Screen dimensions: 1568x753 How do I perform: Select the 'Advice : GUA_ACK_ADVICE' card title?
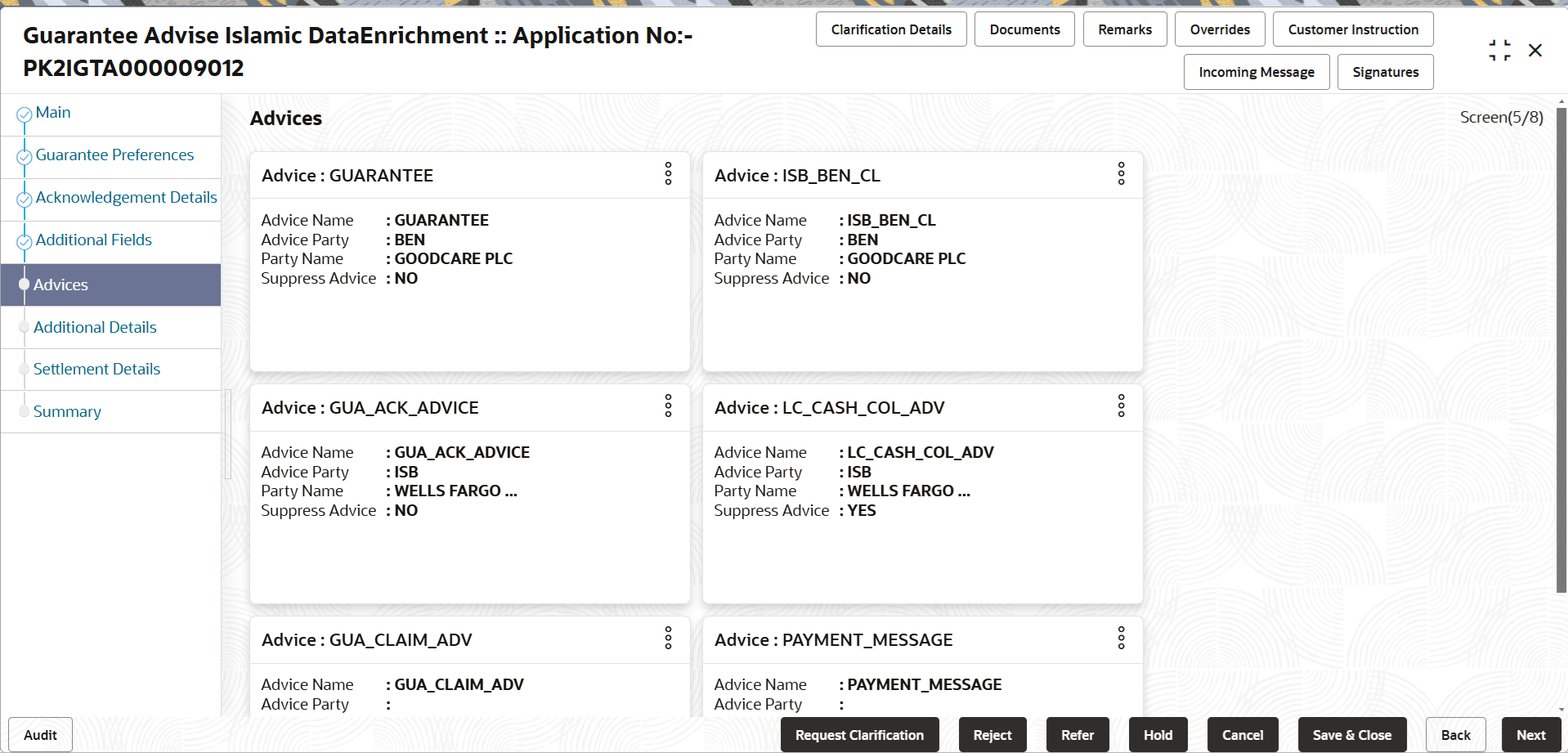[370, 408]
